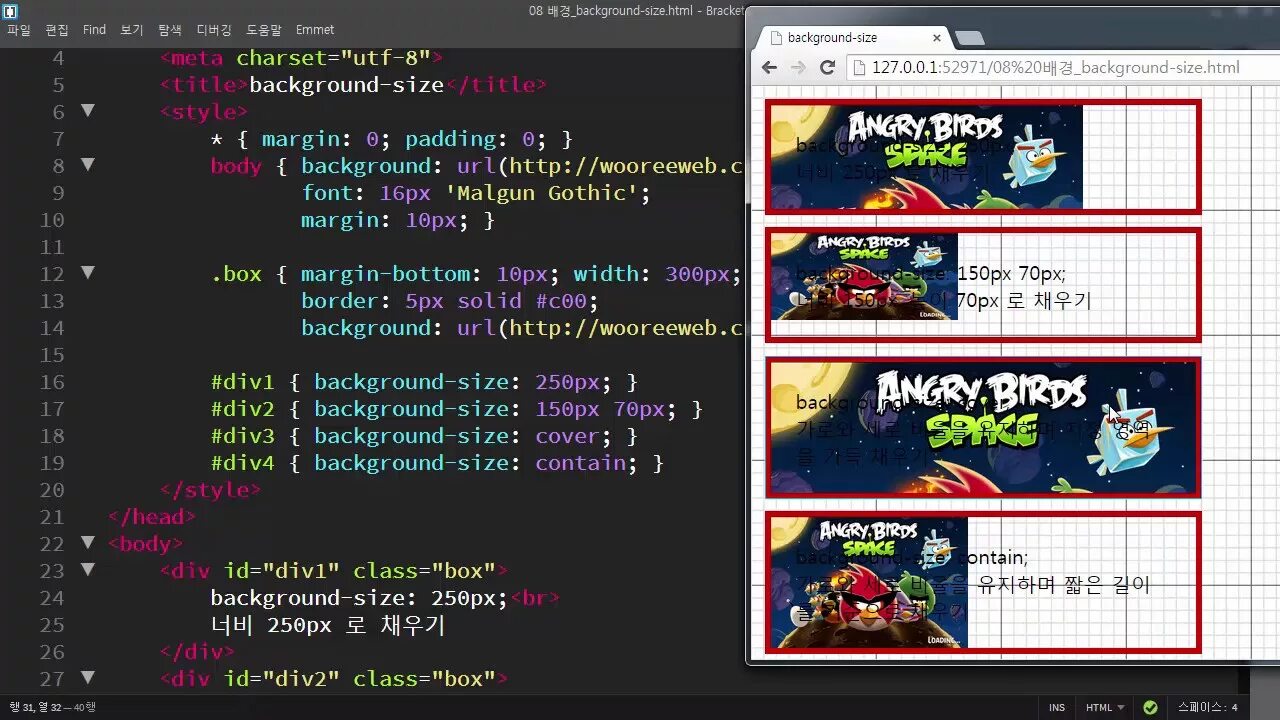Click the green checkmark linting status icon
The height and width of the screenshot is (720, 1280).
tap(1150, 708)
